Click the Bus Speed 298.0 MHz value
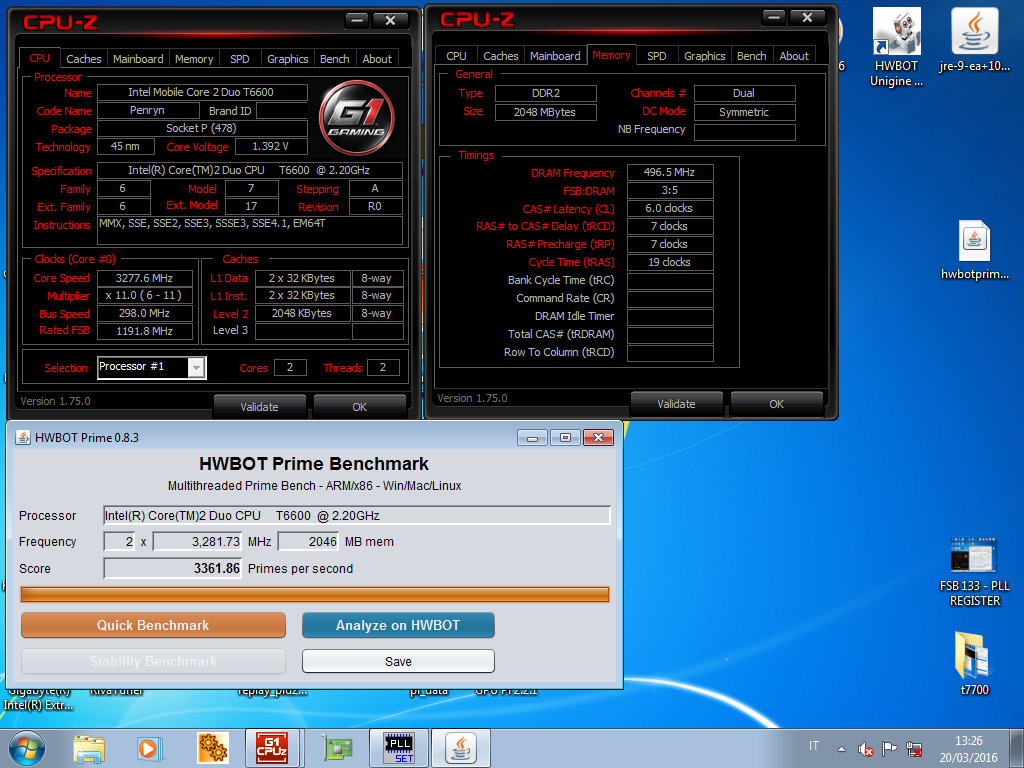 click(x=144, y=313)
